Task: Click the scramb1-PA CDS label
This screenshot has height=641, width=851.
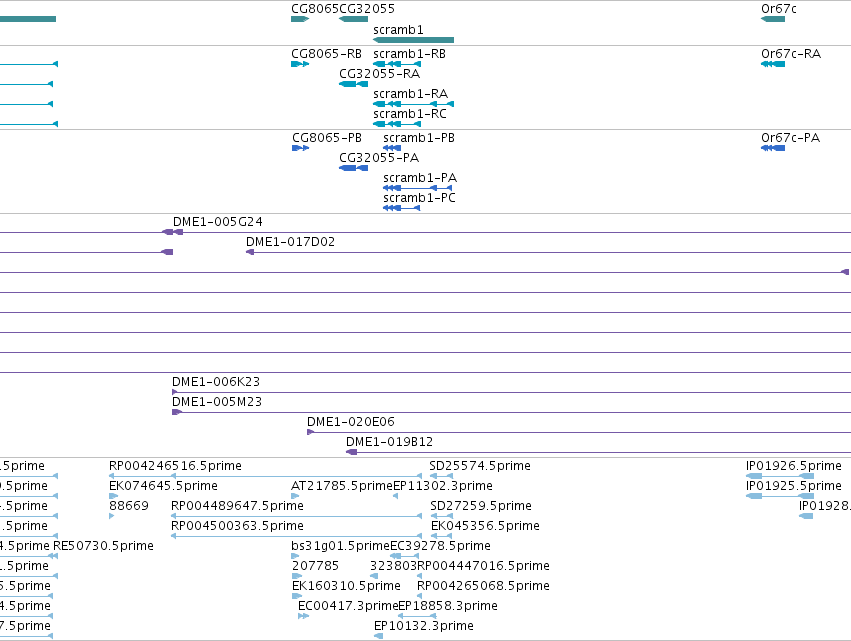Action: coord(420,178)
